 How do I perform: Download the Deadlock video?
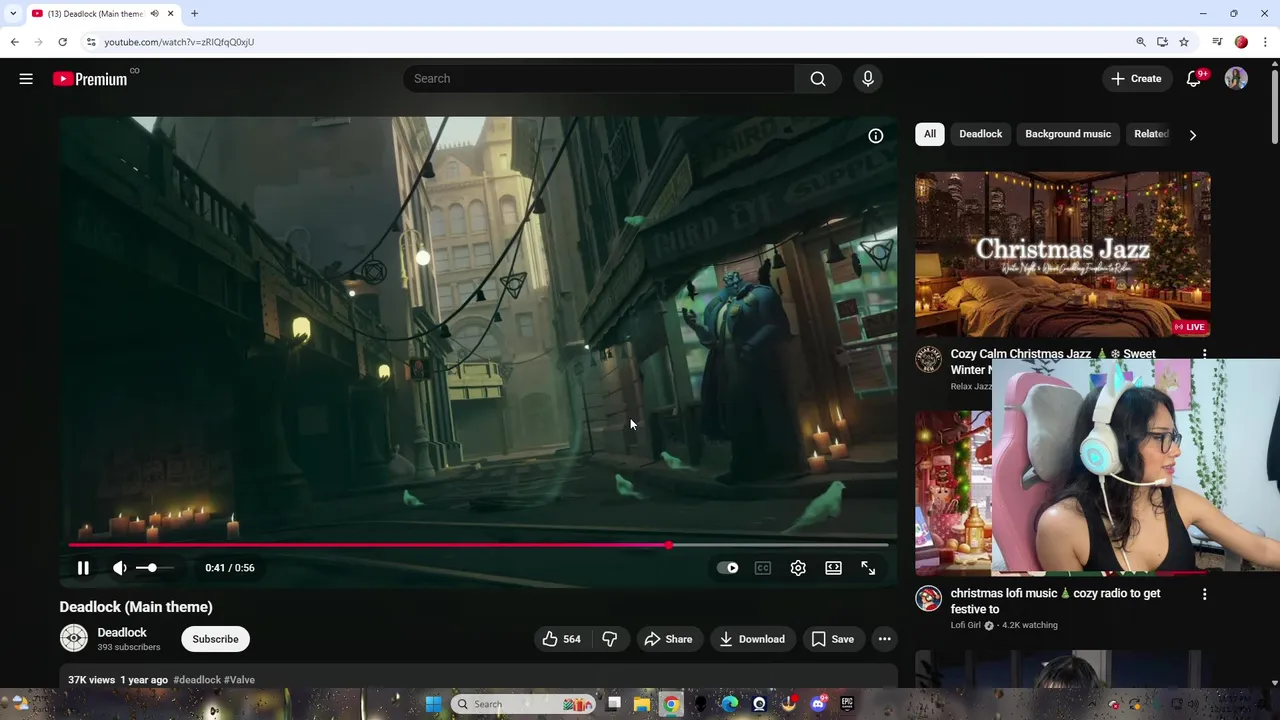coord(752,639)
